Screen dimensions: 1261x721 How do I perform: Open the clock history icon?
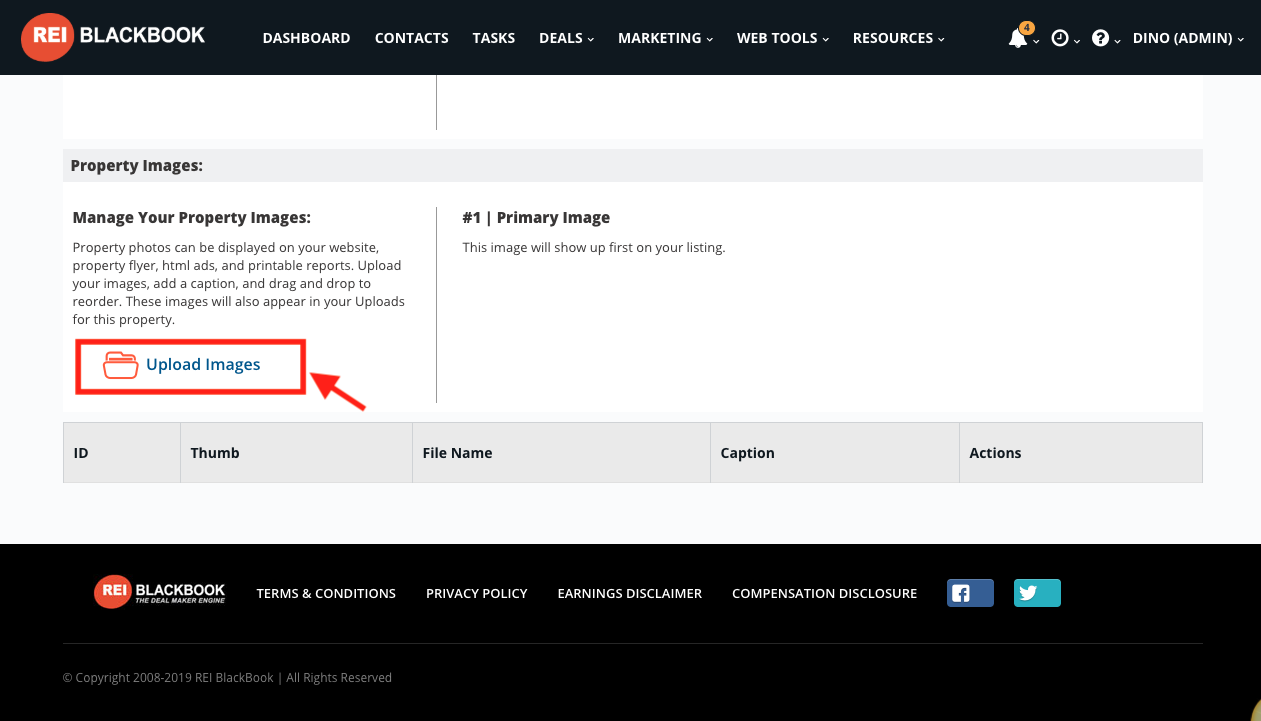(x=1060, y=38)
